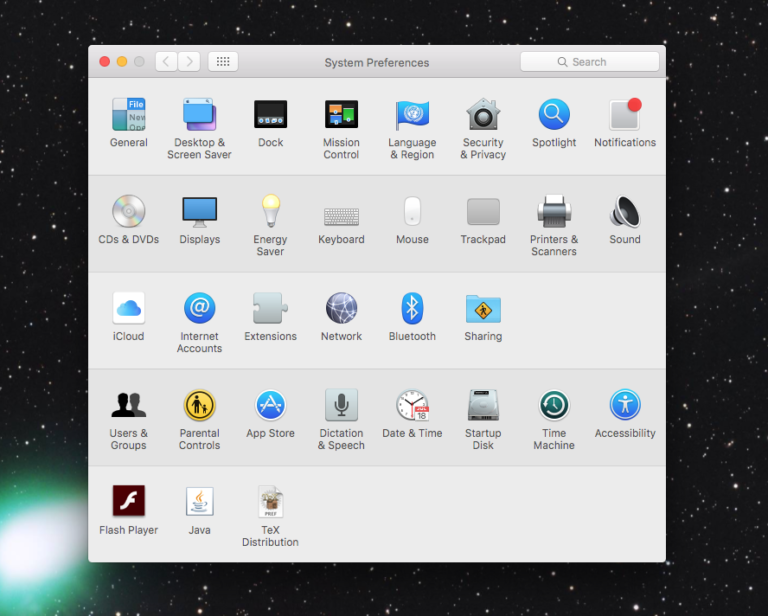Click the Search field
The image size is (768, 616).
click(590, 62)
